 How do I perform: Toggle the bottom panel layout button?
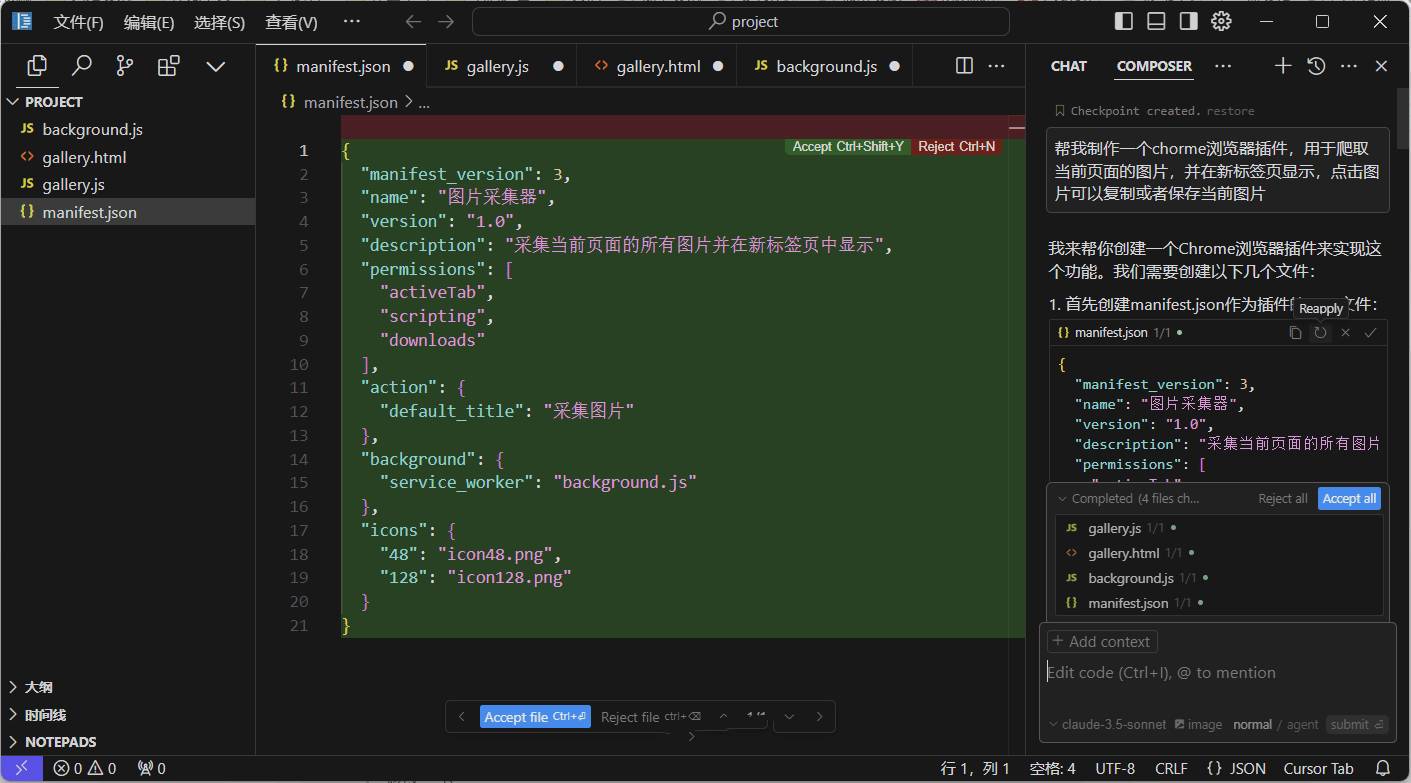1156,21
